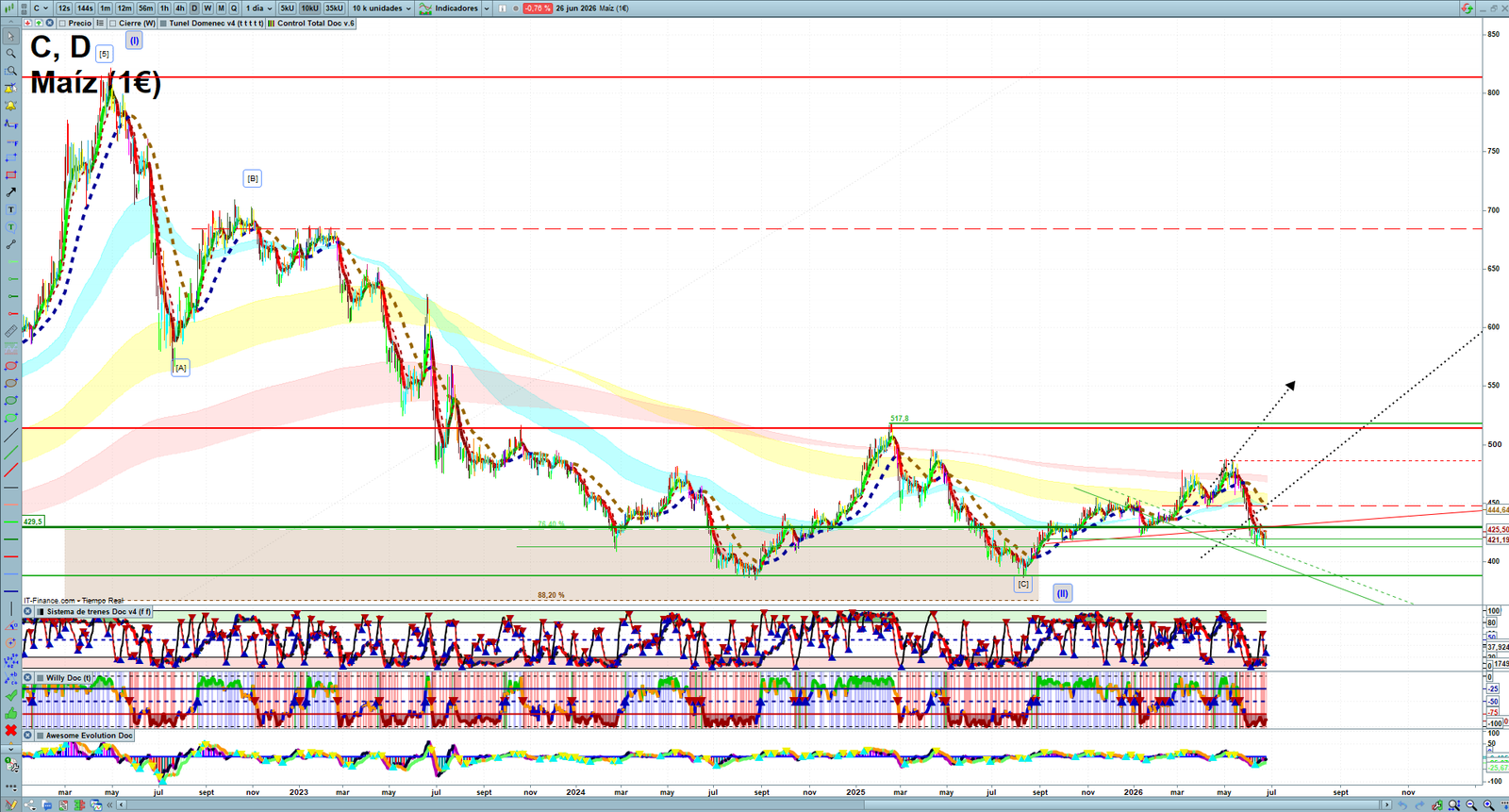Select the text box T tool
This screenshot has width=1509, height=812.
(10, 209)
